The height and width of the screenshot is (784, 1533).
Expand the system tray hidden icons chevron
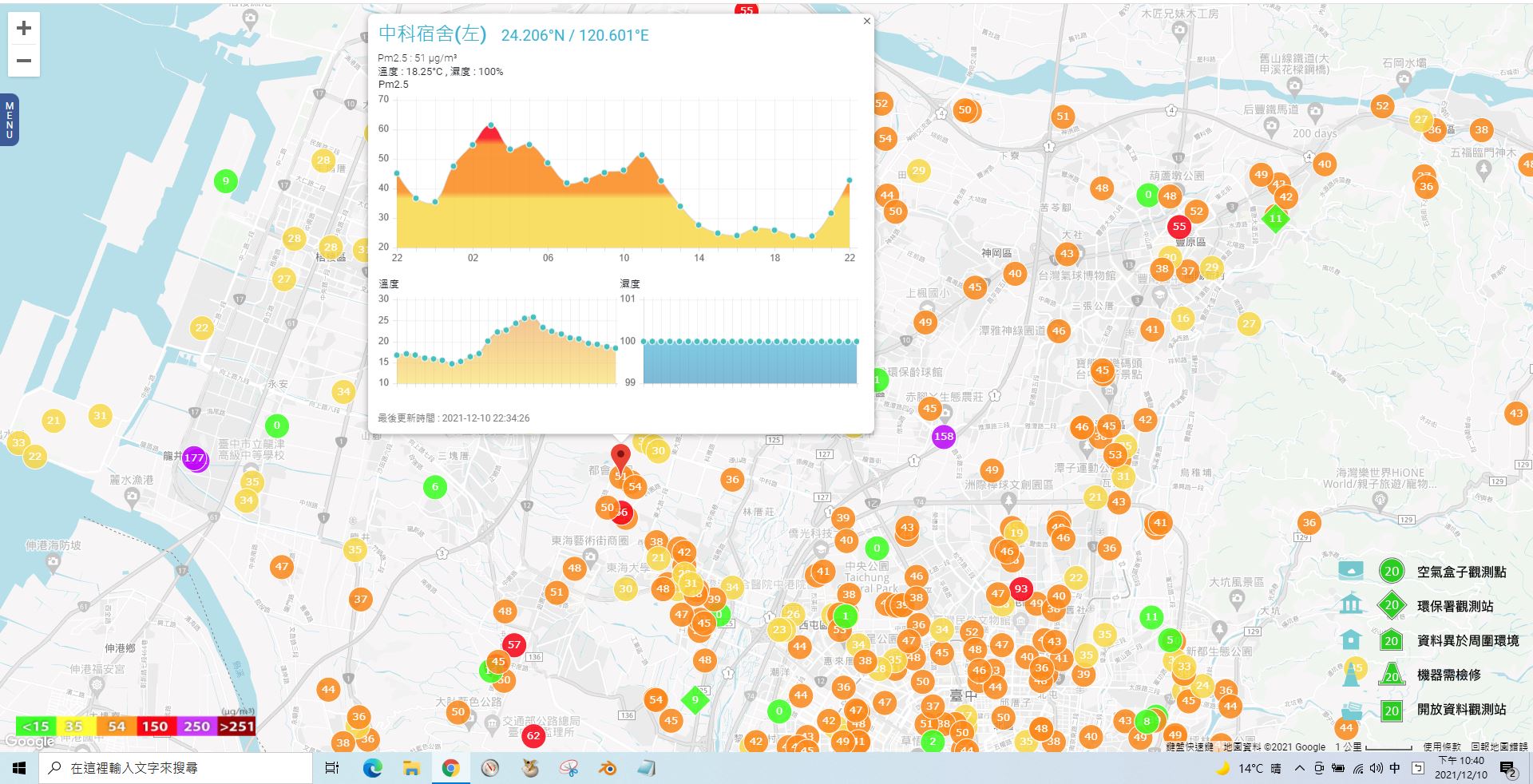[x=1299, y=768]
